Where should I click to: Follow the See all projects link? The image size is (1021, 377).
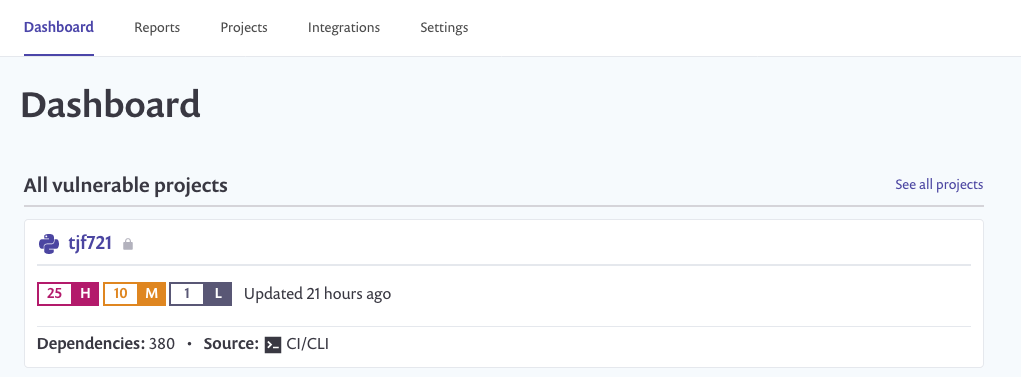[x=939, y=184]
